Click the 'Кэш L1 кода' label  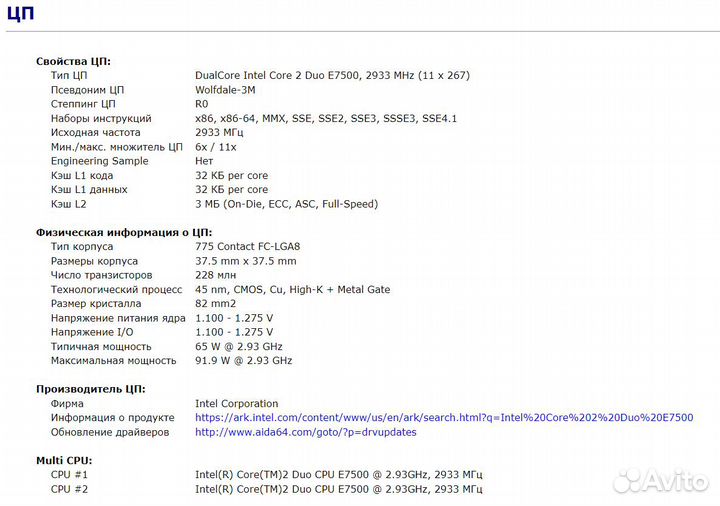pyautogui.click(x=82, y=175)
